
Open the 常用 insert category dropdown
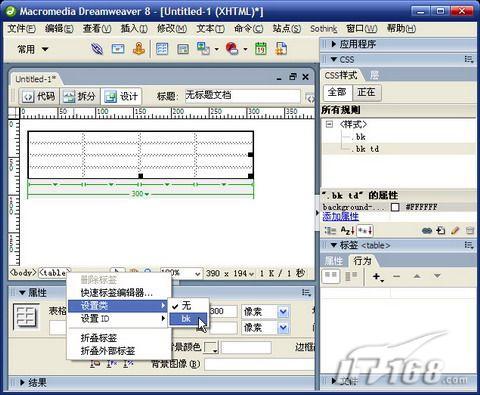pyautogui.click(x=33, y=50)
